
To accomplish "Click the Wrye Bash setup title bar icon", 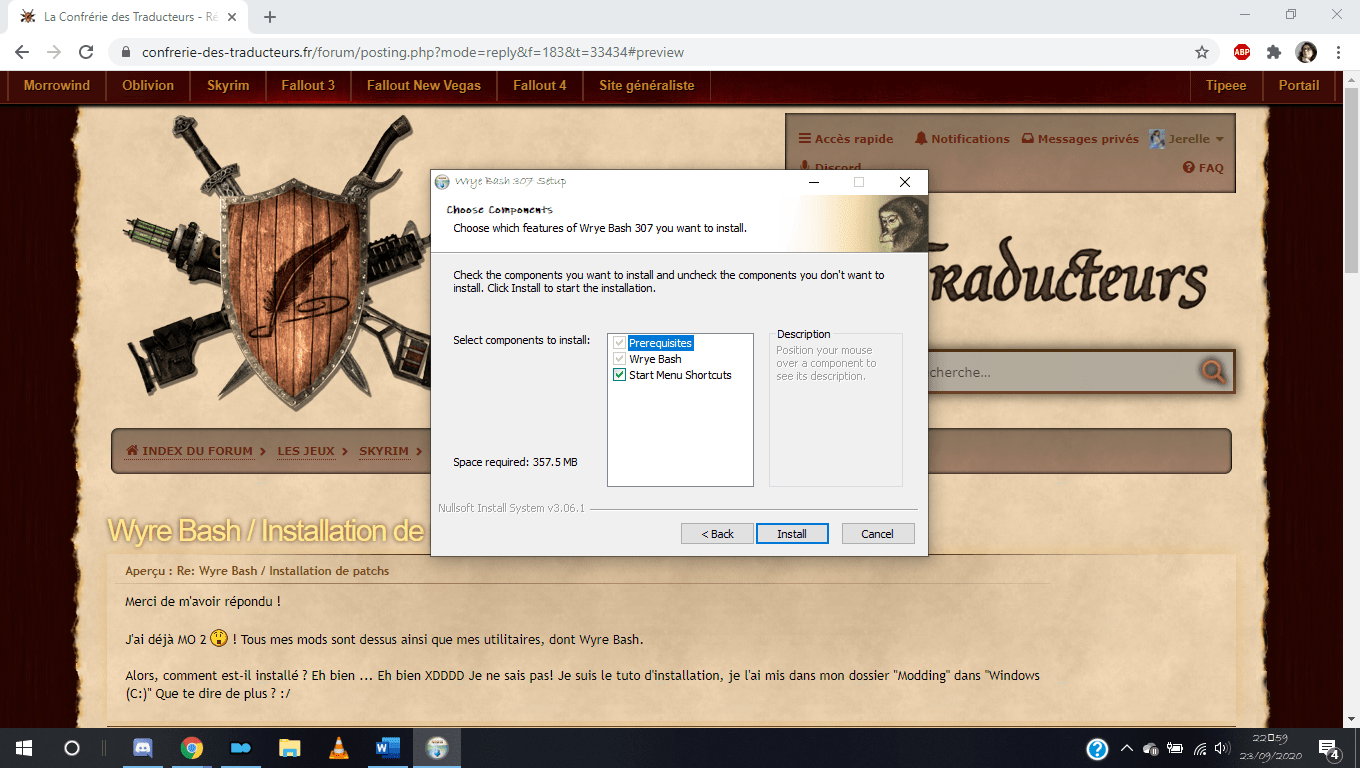I will click(x=442, y=182).
